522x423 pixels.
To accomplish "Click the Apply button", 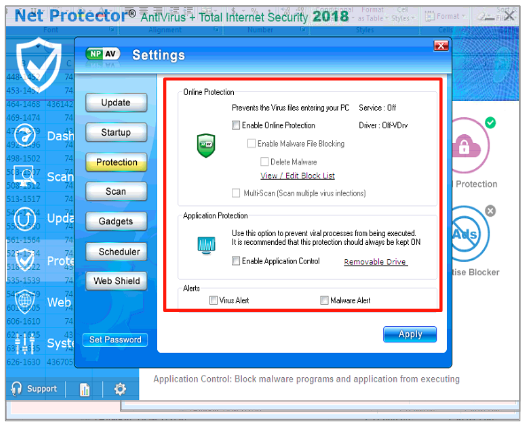I will click(x=410, y=334).
